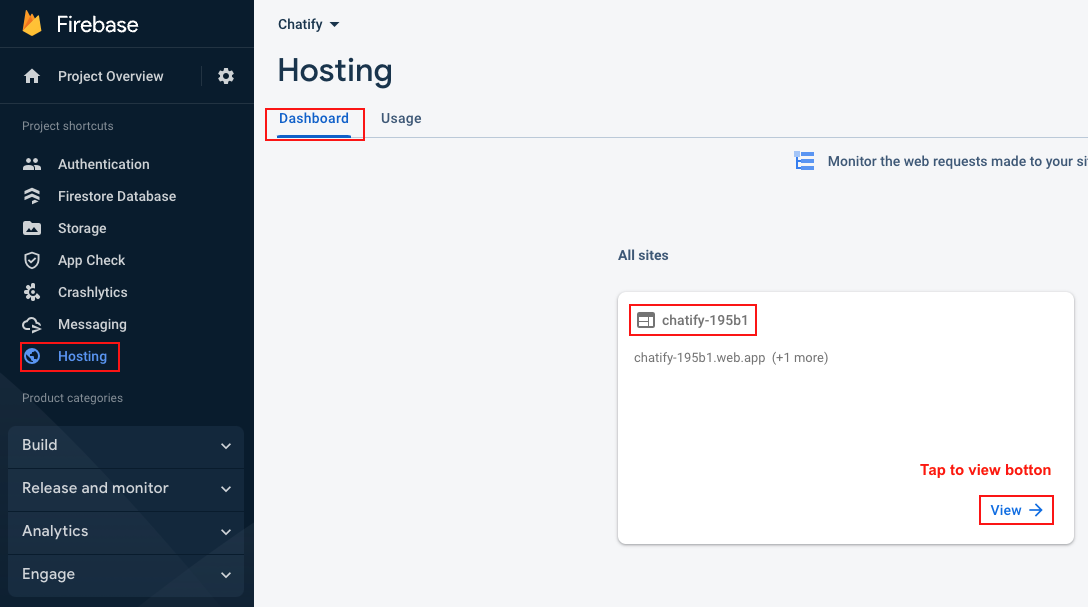Viewport: 1088px width, 607px height.
Task: Switch to the Usage tab
Action: coord(401,118)
